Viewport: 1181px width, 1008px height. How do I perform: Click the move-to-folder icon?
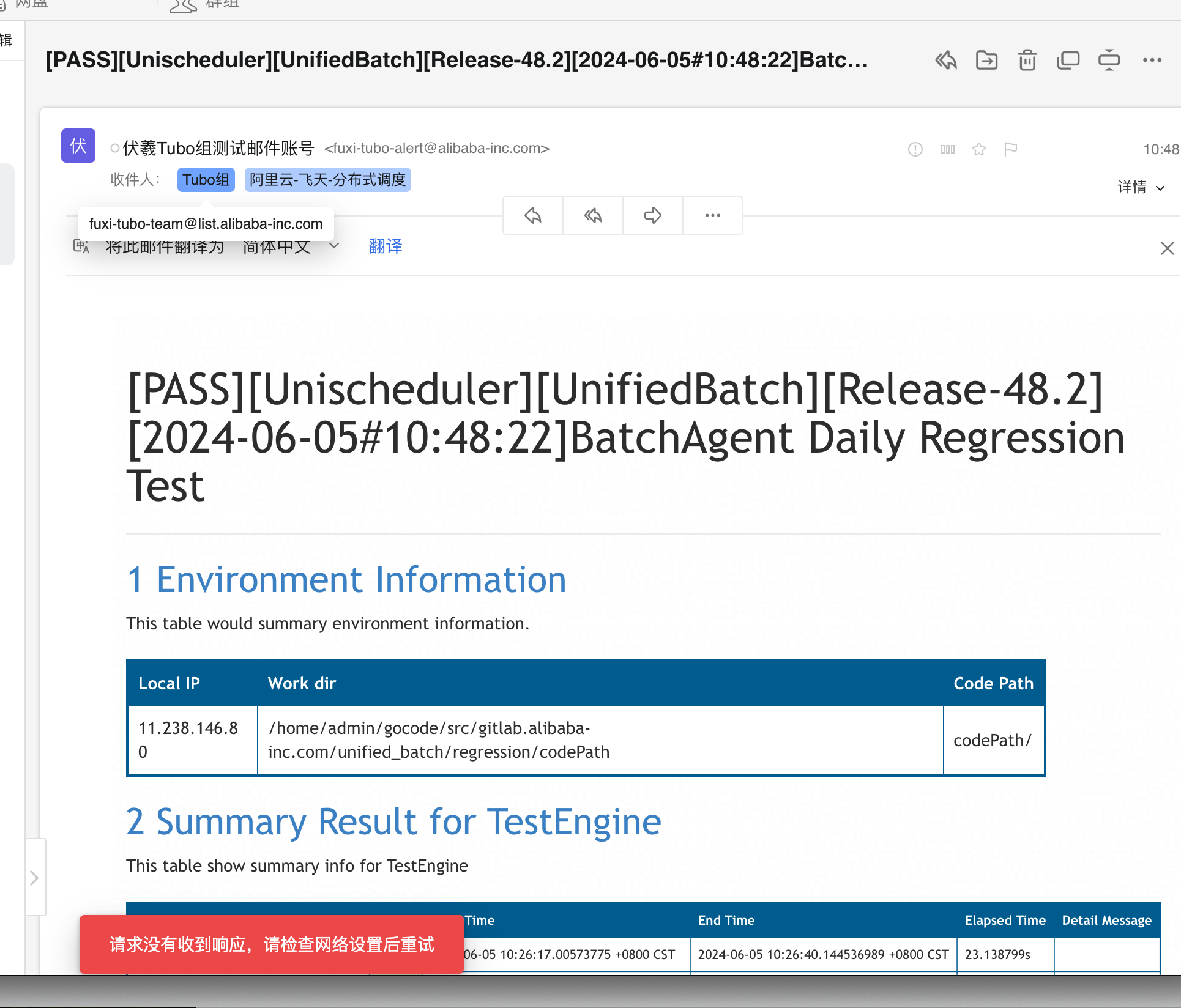(x=986, y=61)
